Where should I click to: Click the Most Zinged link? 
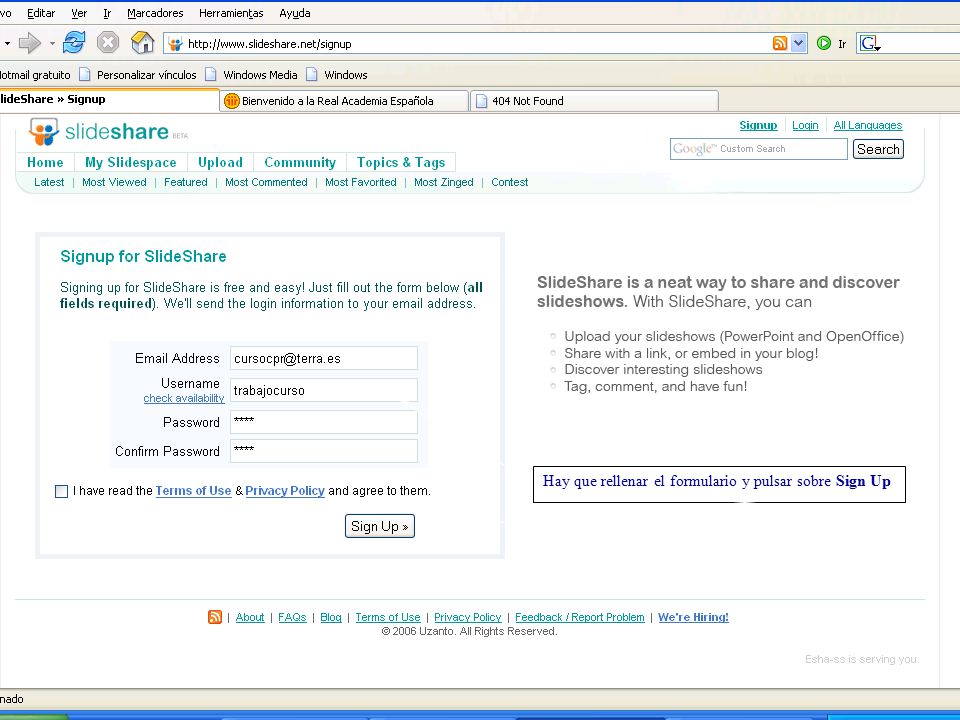tap(444, 182)
